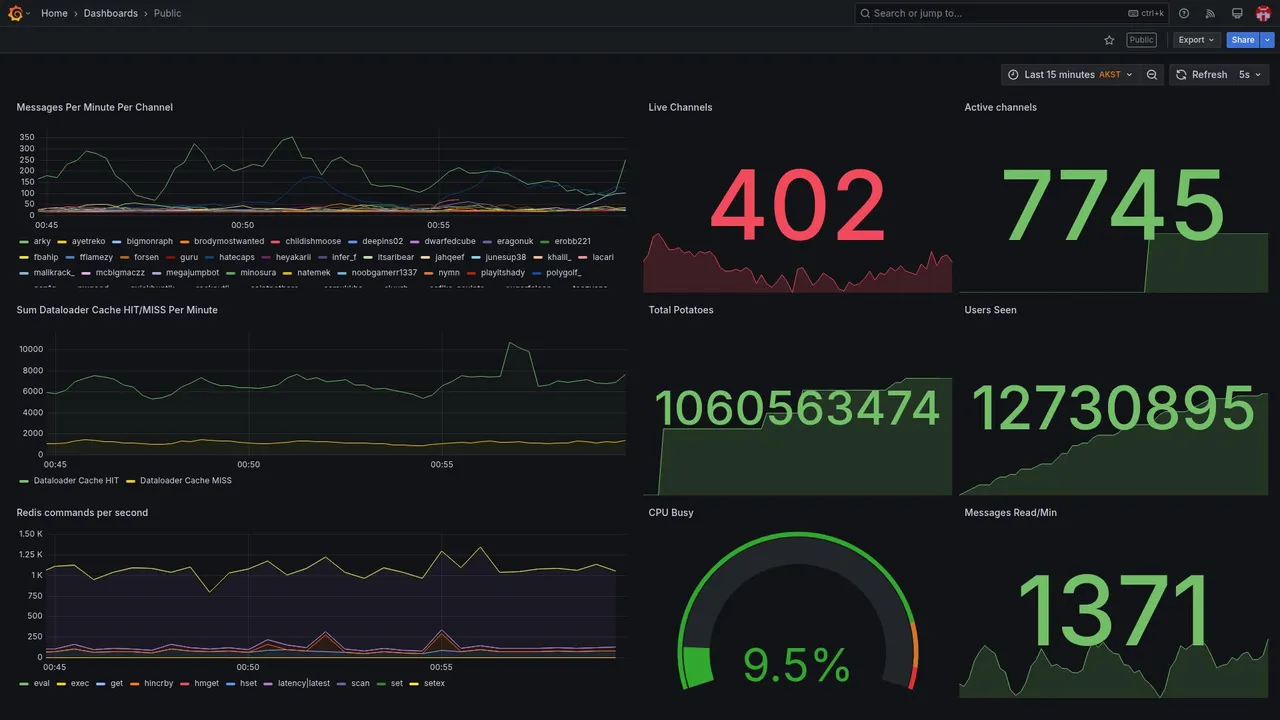The height and width of the screenshot is (720, 1280).
Task: Open the Grafana logo home menu
Action: 15,13
